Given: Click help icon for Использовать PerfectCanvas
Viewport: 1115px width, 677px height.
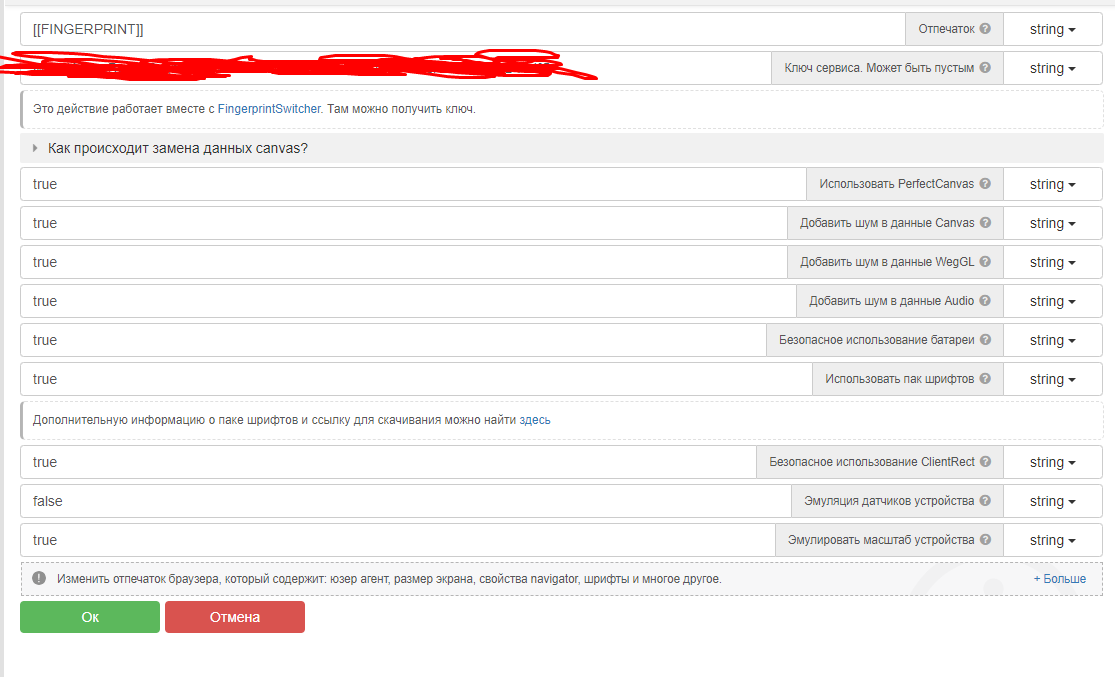Looking at the screenshot, I should [985, 184].
